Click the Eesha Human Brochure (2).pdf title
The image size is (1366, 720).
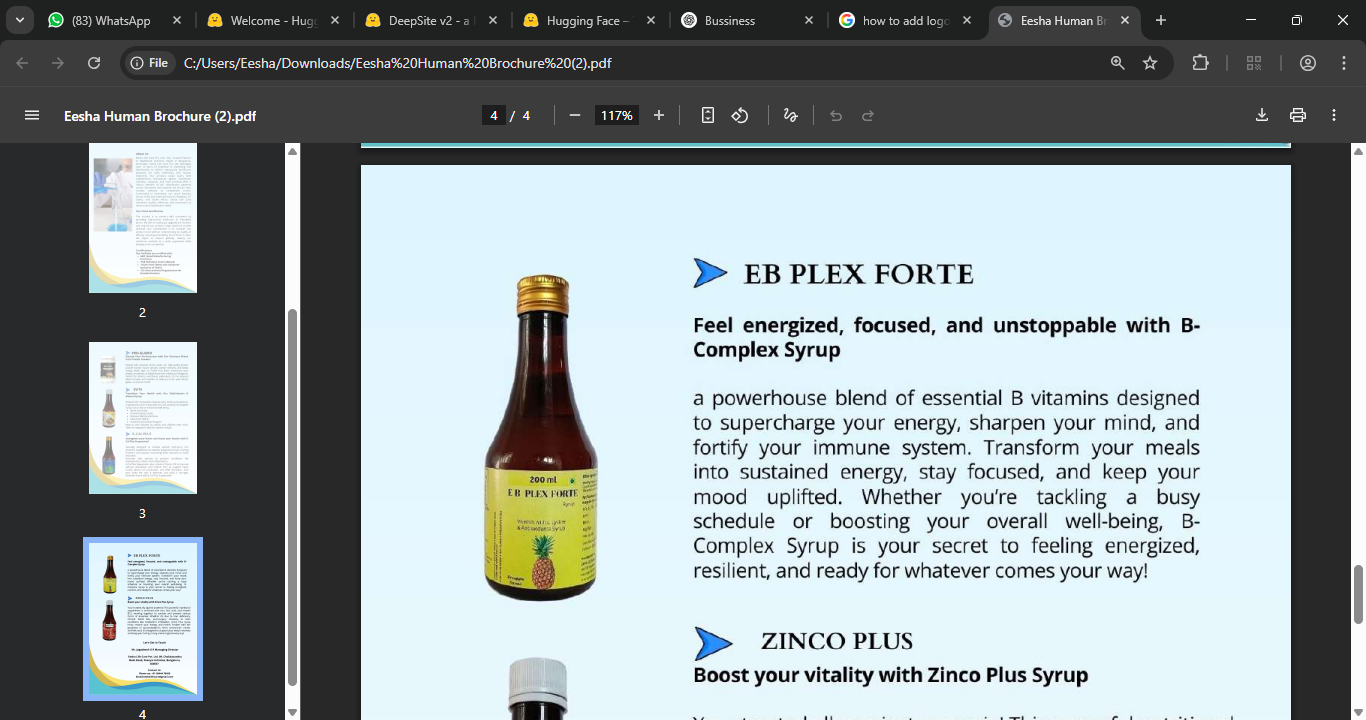click(x=160, y=116)
